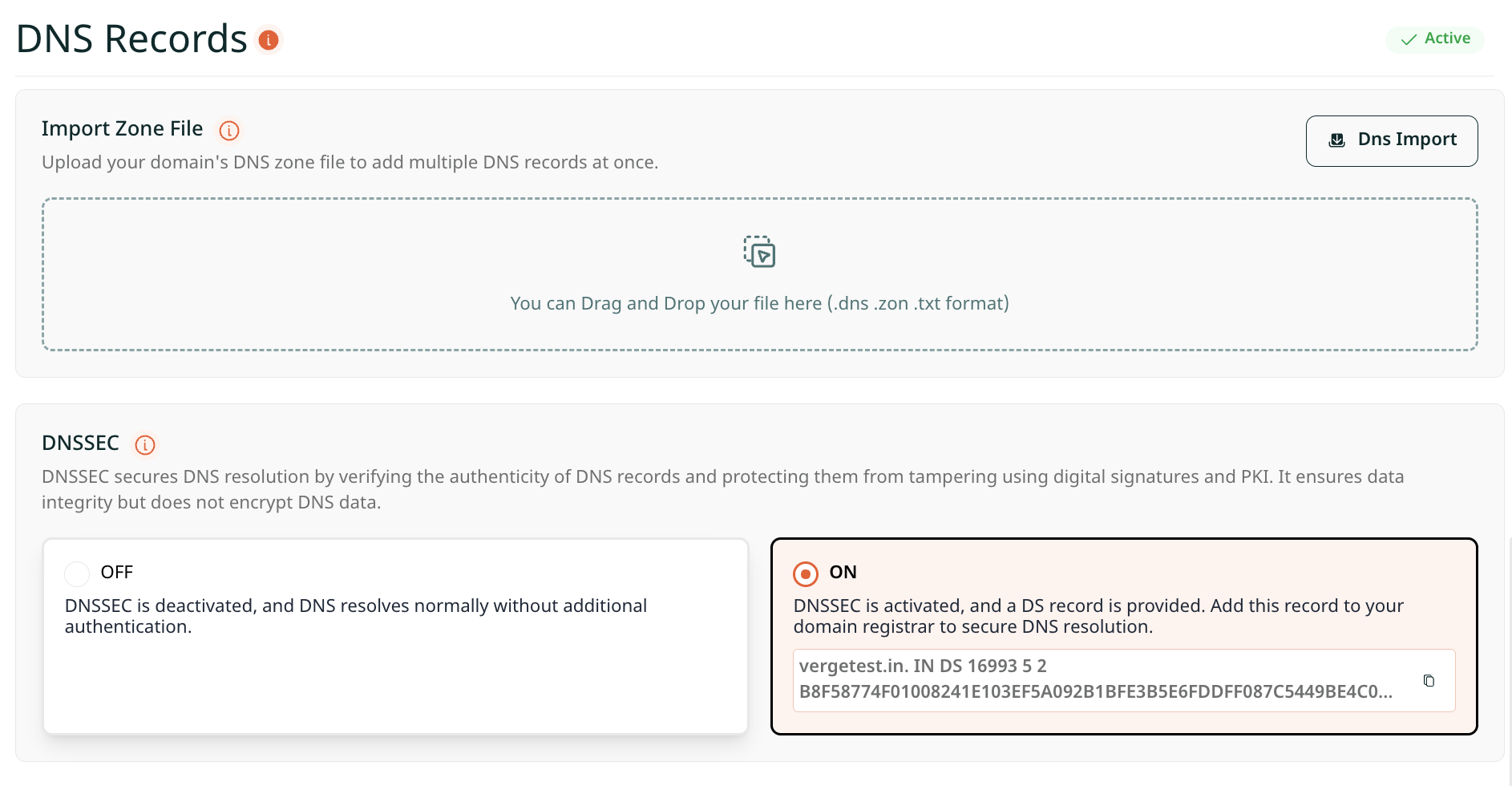Click the Dns Import button label
The height and width of the screenshot is (786, 1512).
point(1407,140)
